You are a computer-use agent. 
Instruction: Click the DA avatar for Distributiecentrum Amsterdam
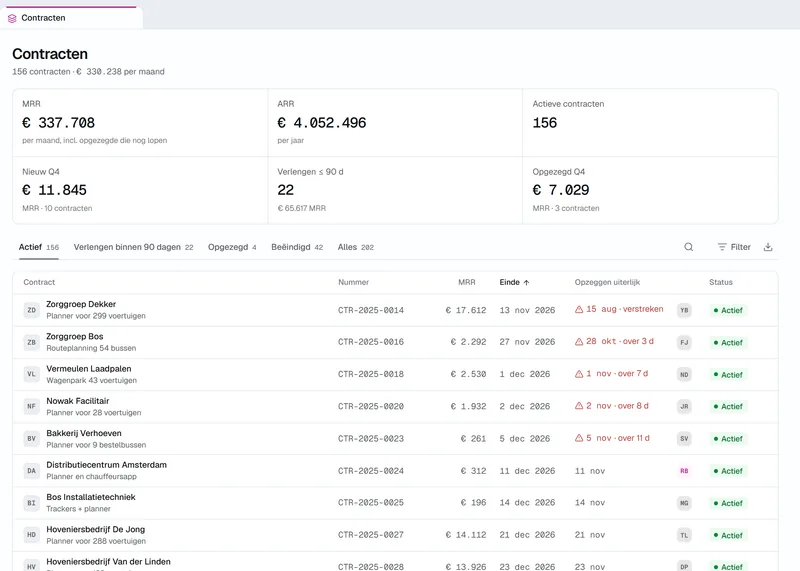(x=32, y=470)
